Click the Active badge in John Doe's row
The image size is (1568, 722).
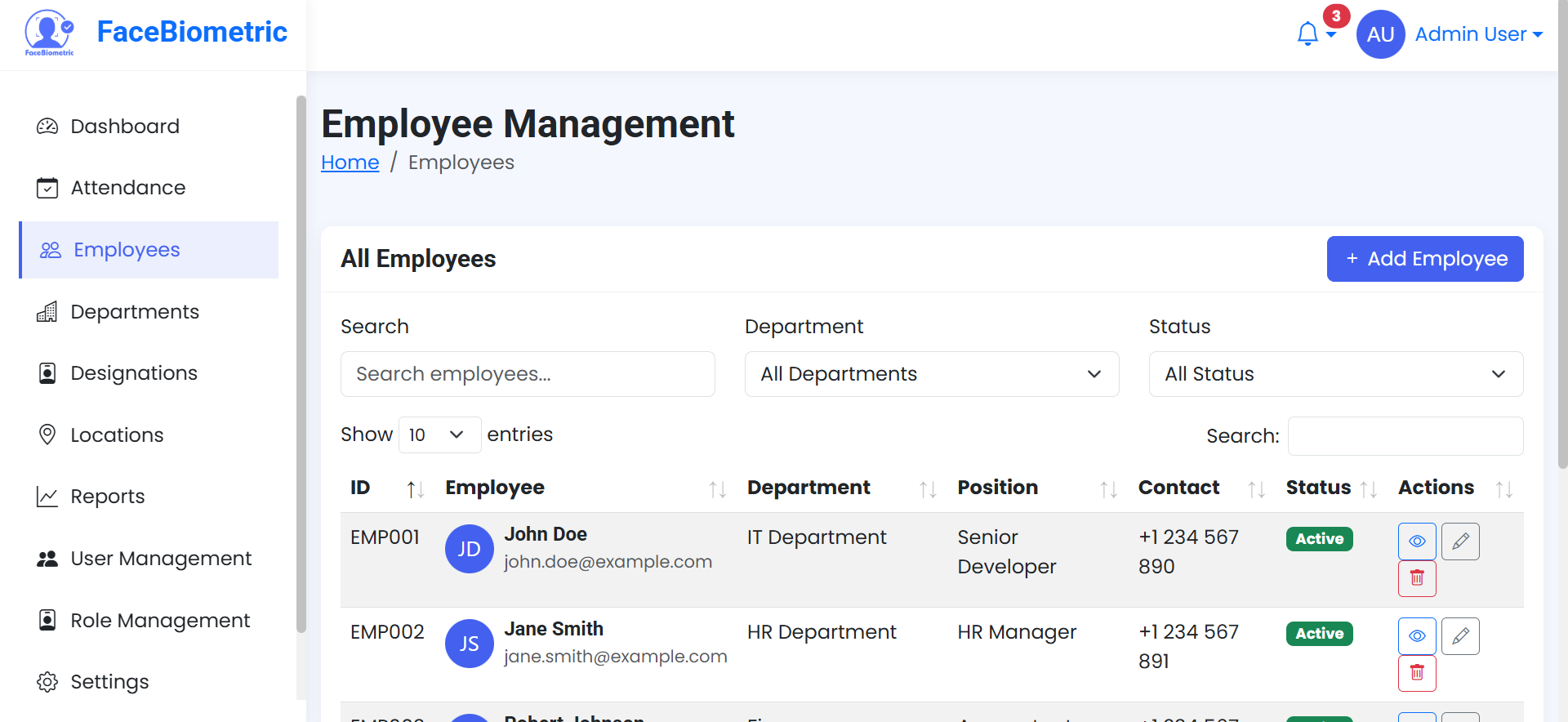tap(1319, 539)
